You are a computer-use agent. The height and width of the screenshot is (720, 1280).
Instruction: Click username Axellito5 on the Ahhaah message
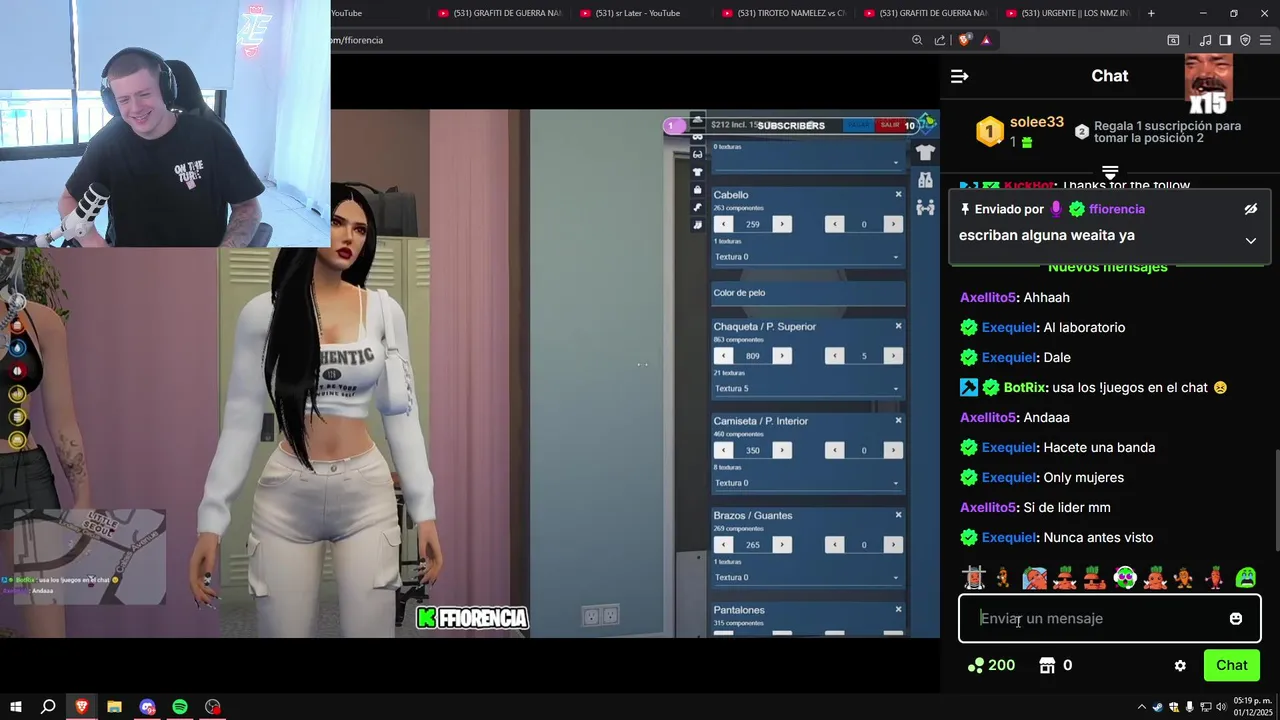(x=988, y=297)
